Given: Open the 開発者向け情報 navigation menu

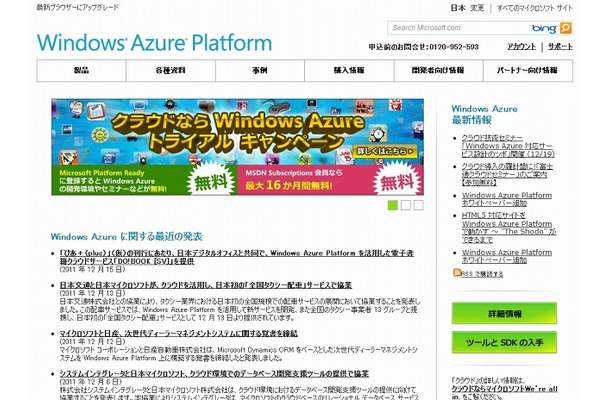Looking at the screenshot, I should tap(438, 70).
